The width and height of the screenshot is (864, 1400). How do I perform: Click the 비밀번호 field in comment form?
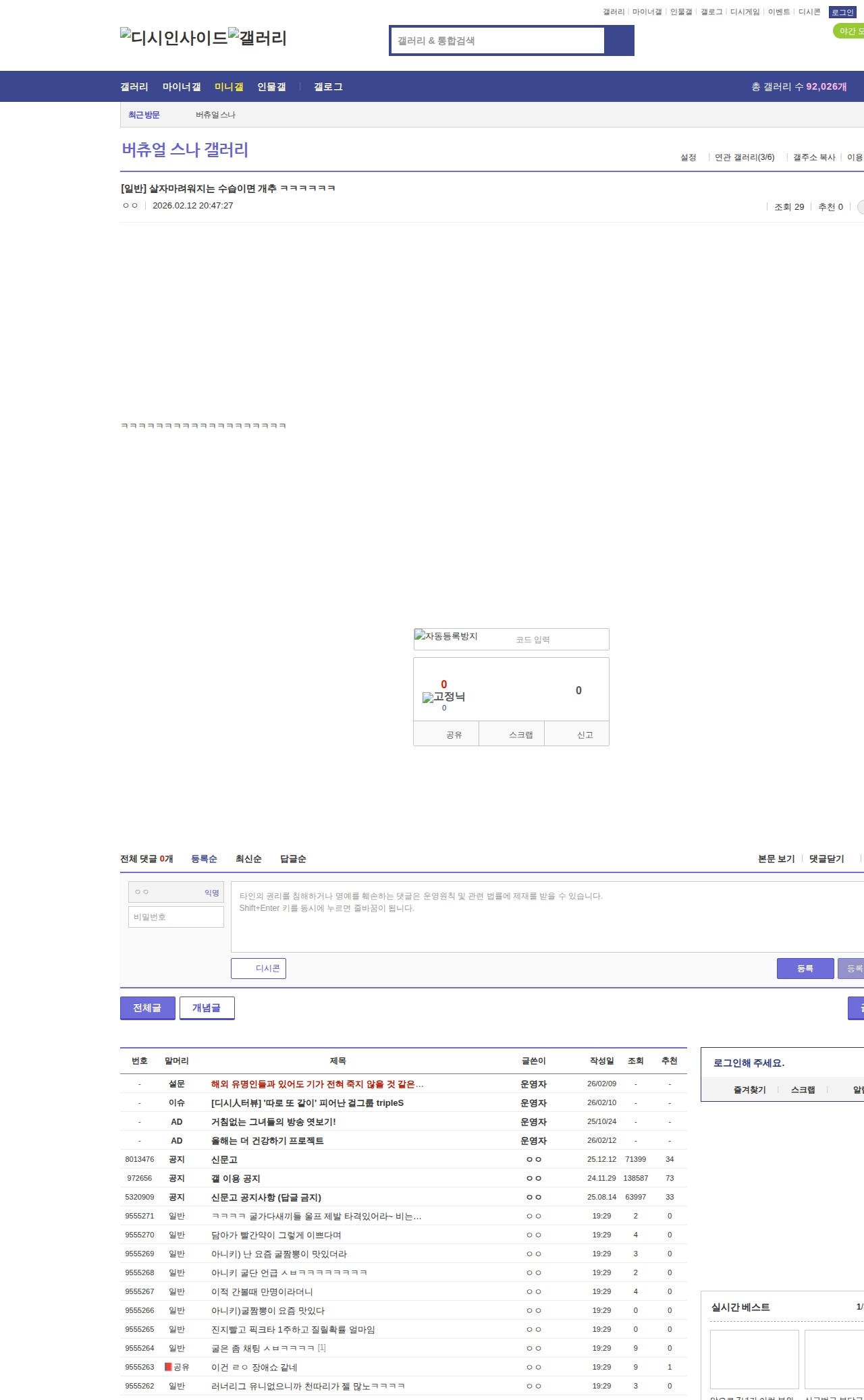(x=176, y=917)
